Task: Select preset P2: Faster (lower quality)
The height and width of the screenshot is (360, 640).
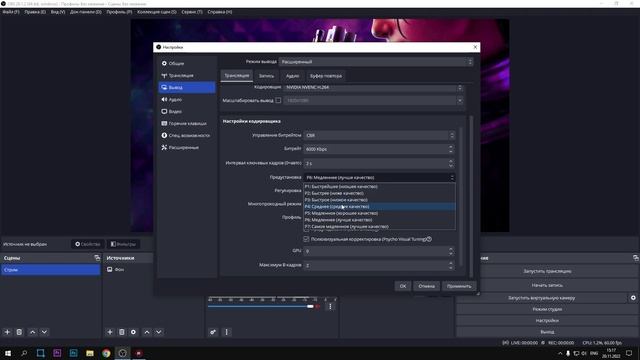Action: tap(380, 193)
